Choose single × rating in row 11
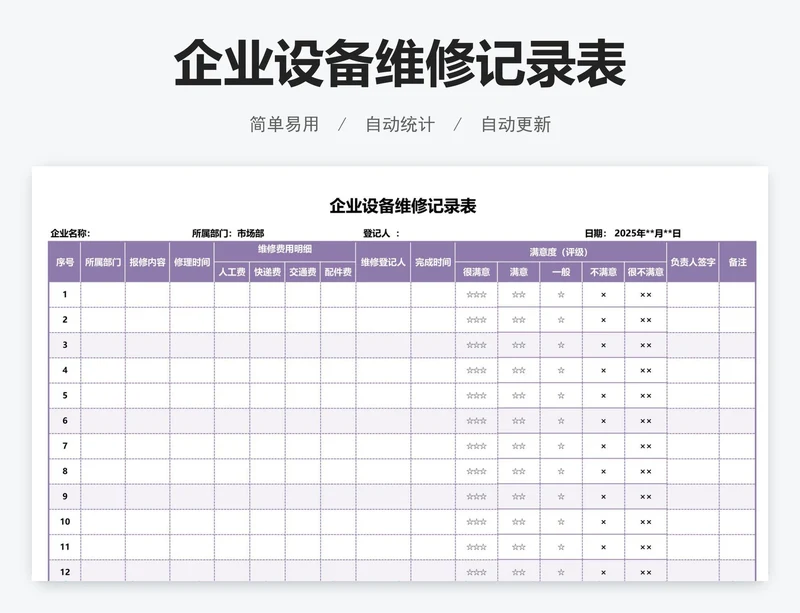The height and width of the screenshot is (613, 800). pos(603,547)
